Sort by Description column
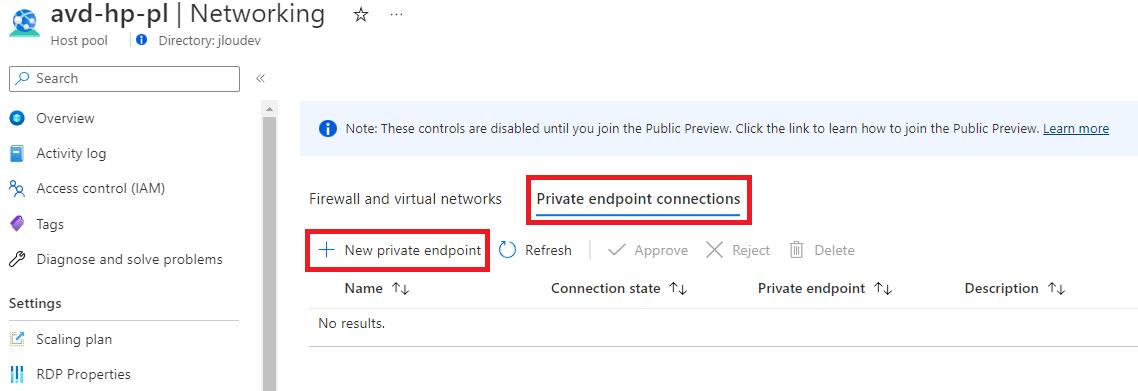Viewport: 1138px width, 391px height. pyautogui.click(x=1015, y=288)
